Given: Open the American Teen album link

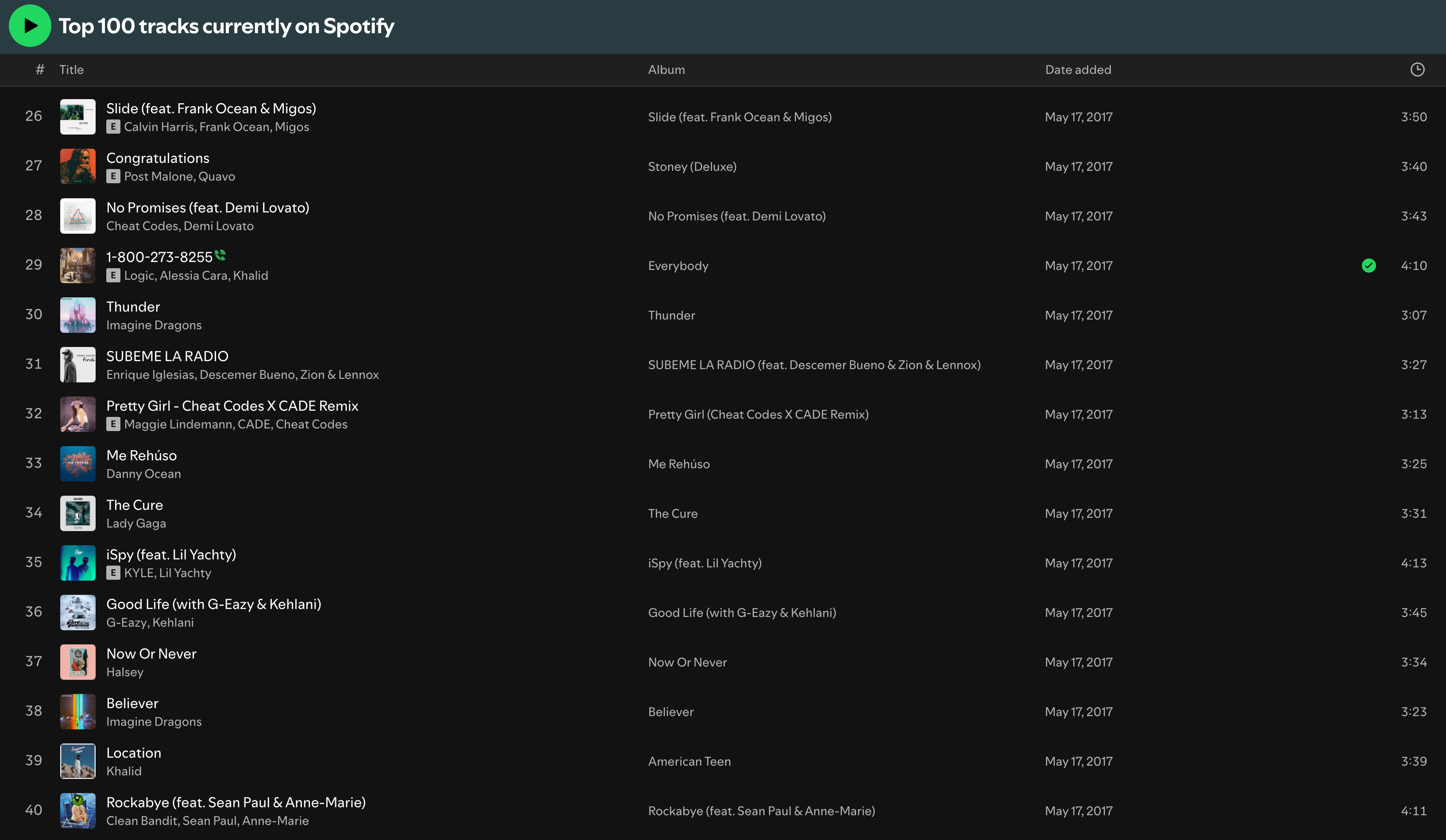Looking at the screenshot, I should [x=689, y=761].
